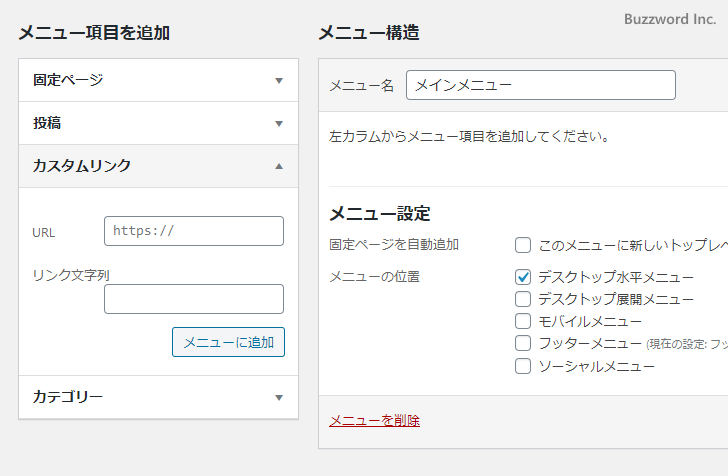The image size is (728, 476).
Task: Click the triangle arrow on the 固定ページ row
Action: click(x=279, y=80)
